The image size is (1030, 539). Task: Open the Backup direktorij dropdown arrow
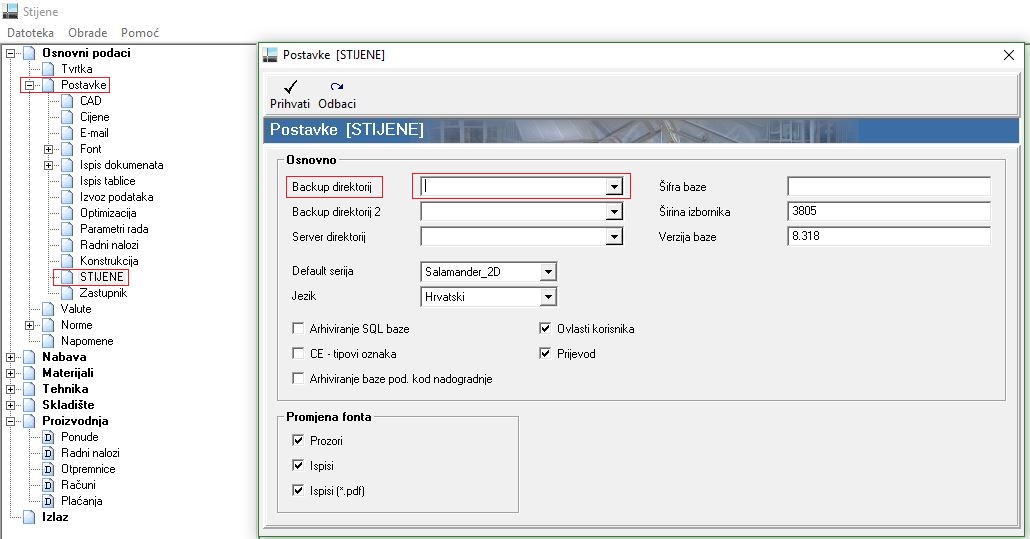(614, 186)
